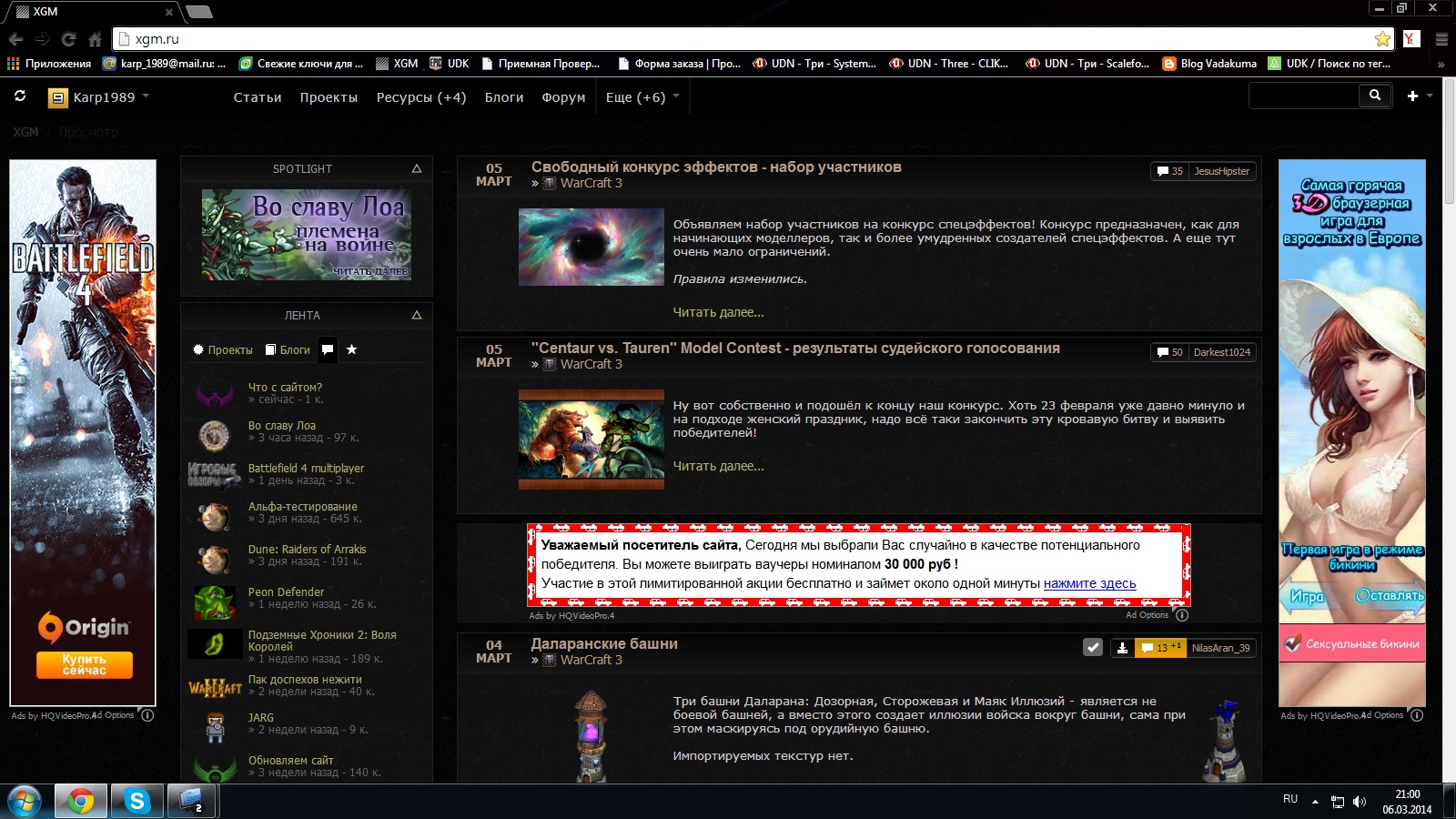Open the dropdown arrow beside the plus icon
This screenshot has height=819, width=1456.
[x=1430, y=96]
